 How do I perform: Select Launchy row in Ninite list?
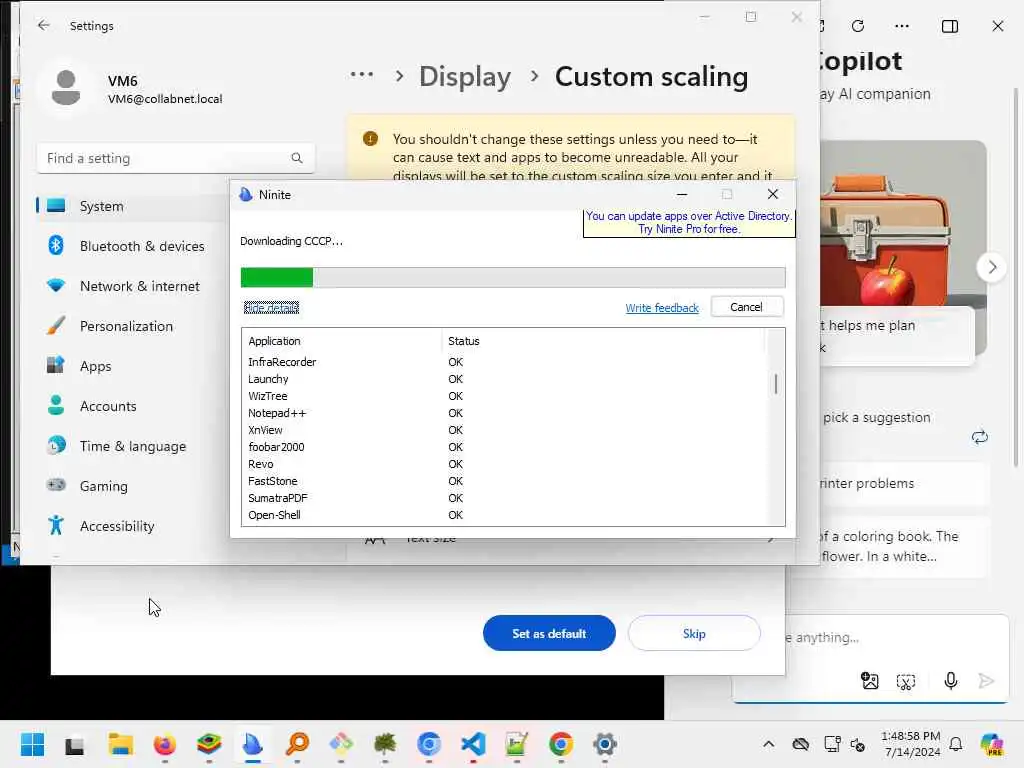pos(503,379)
